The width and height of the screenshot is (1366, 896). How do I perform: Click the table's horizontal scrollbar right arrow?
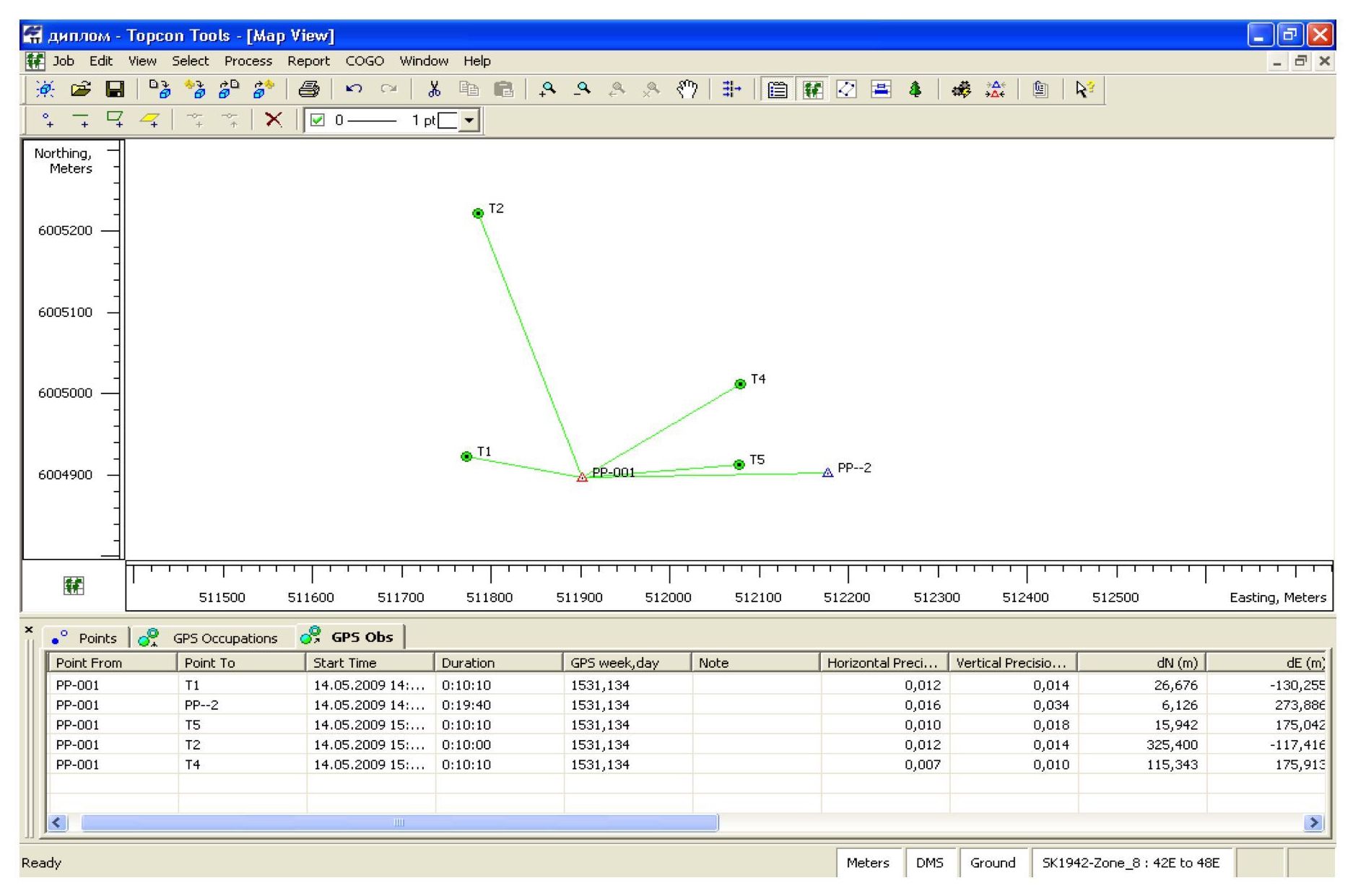point(1313,822)
